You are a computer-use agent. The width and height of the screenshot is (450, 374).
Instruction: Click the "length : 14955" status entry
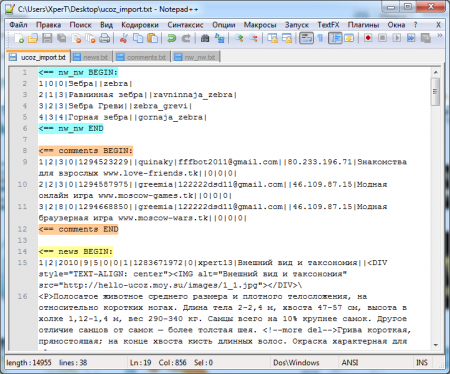click(x=29, y=362)
